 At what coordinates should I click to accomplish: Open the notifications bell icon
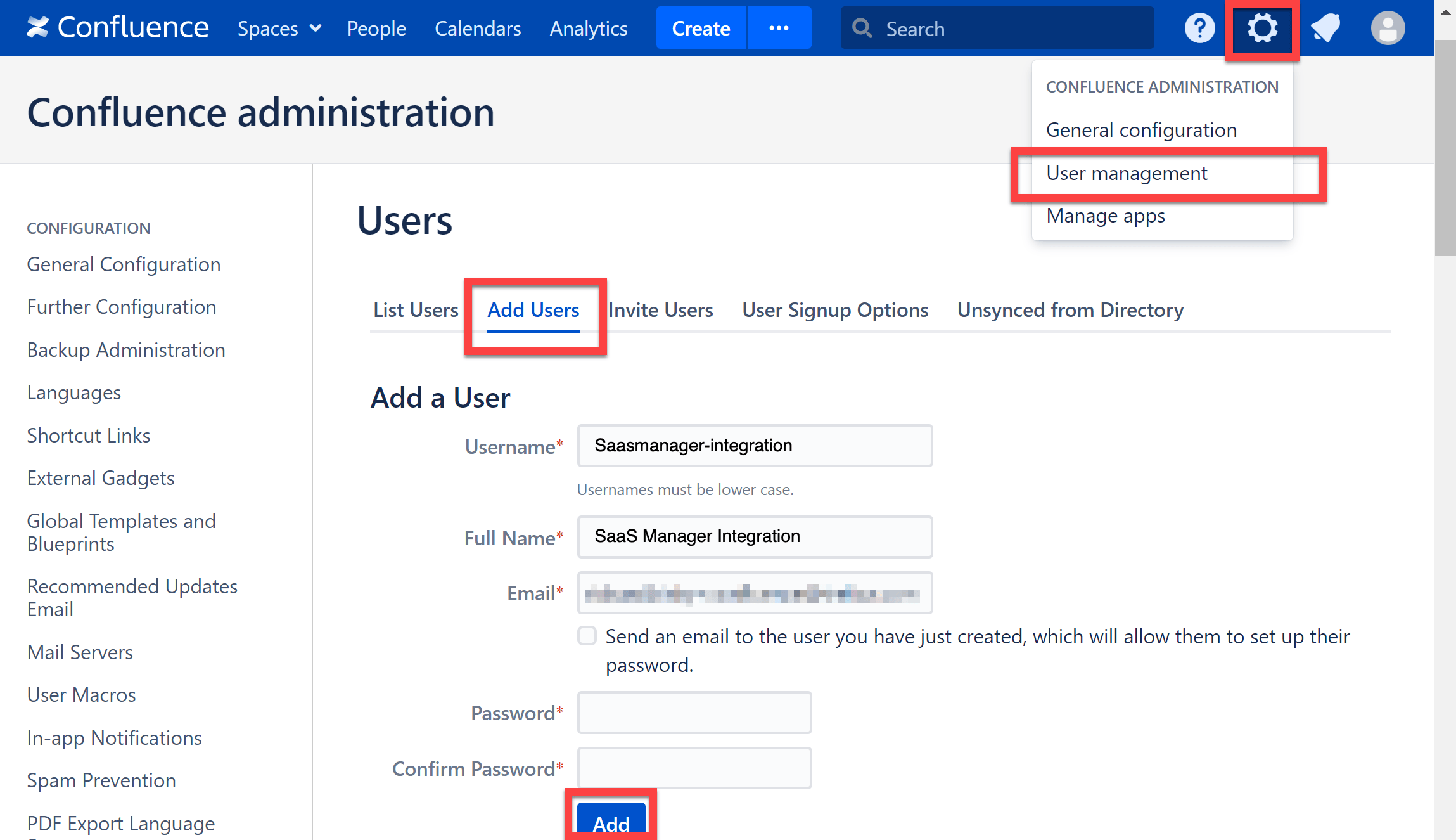1325,28
